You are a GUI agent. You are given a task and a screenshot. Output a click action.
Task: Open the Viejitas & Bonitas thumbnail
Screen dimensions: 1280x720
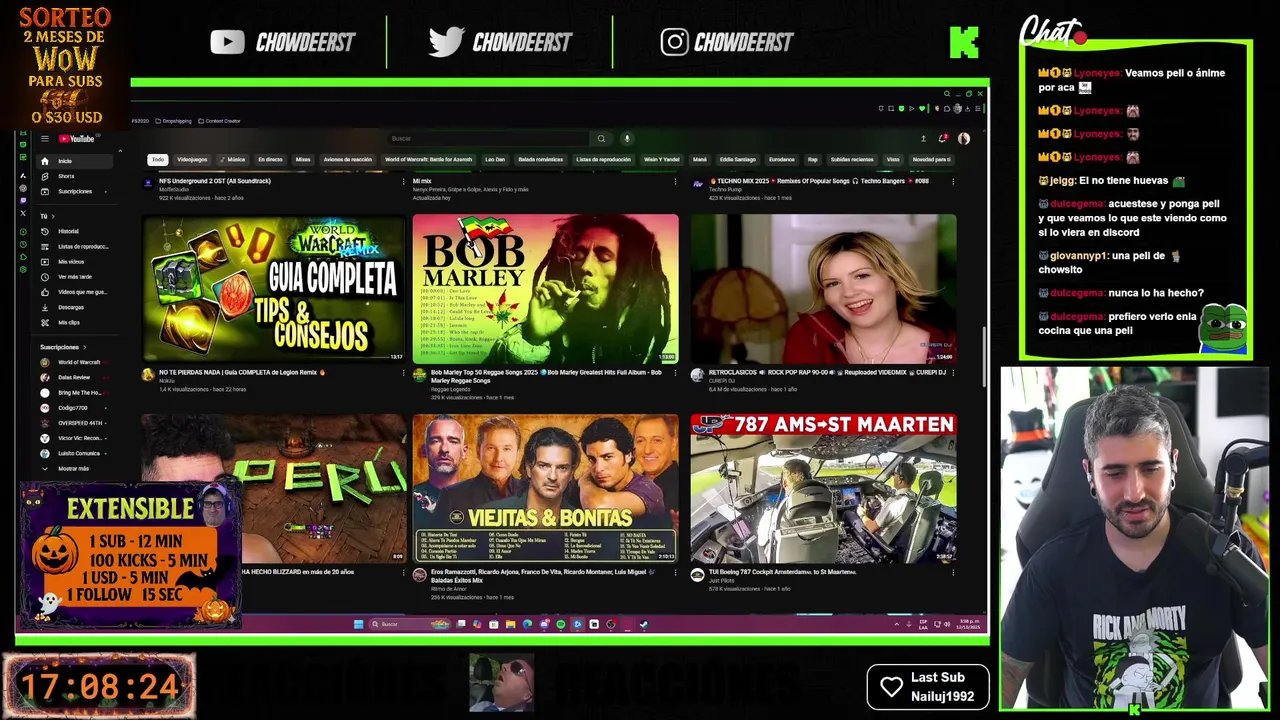(x=545, y=488)
